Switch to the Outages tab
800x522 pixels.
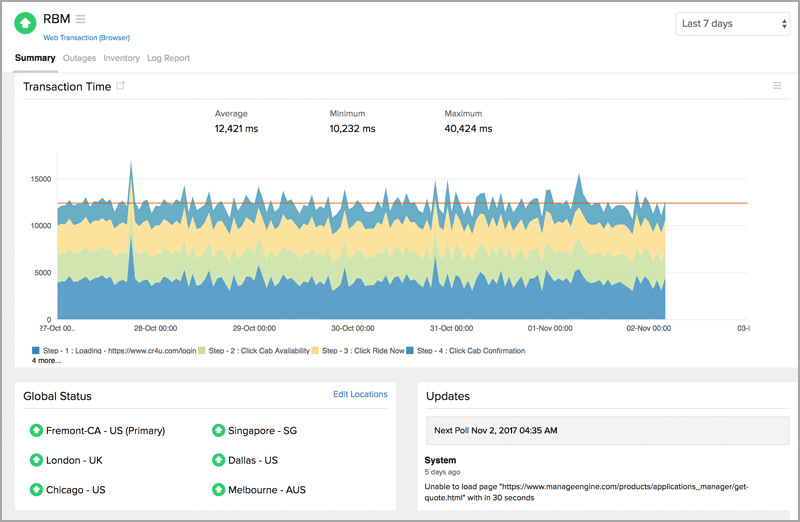click(x=79, y=58)
